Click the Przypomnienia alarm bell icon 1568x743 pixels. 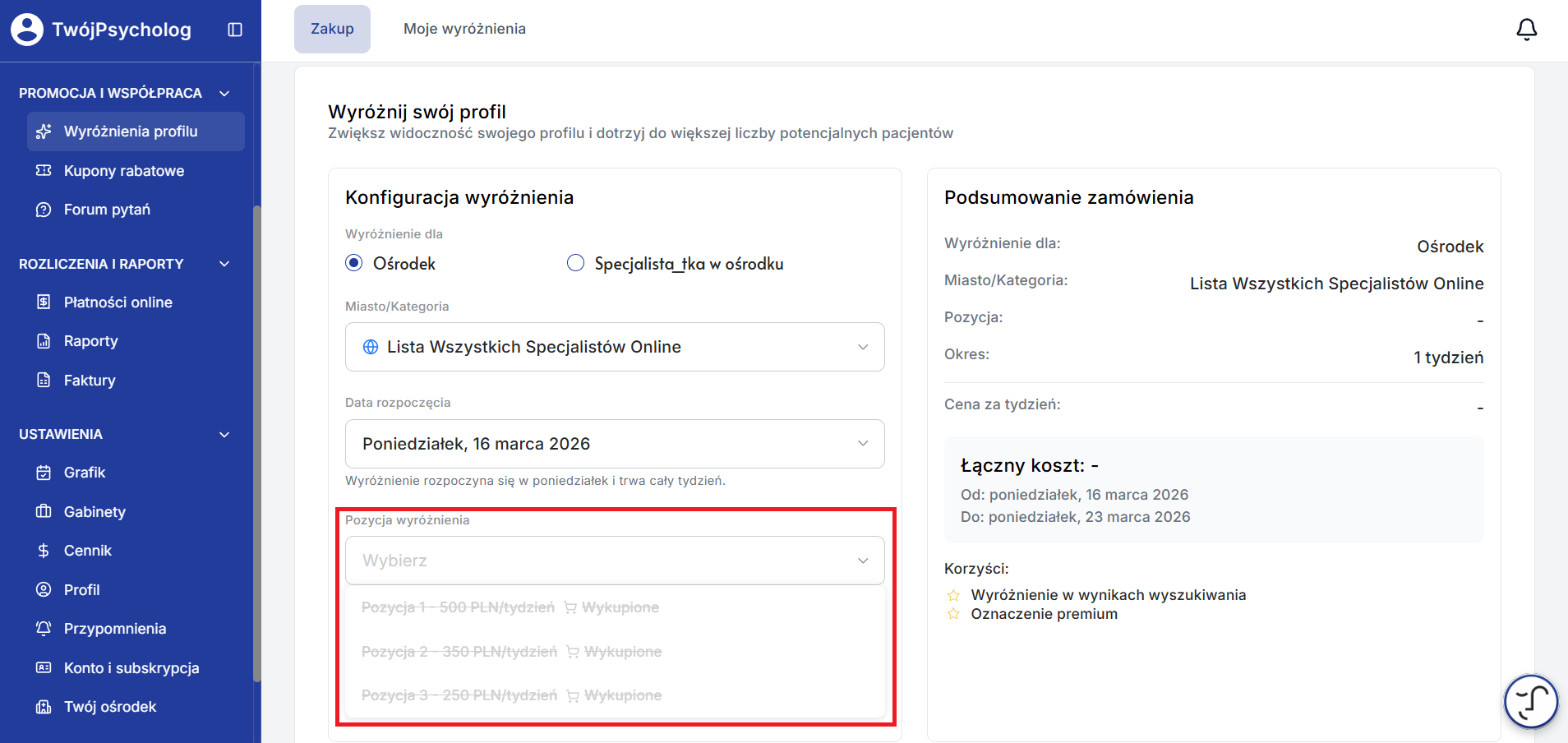tap(44, 629)
